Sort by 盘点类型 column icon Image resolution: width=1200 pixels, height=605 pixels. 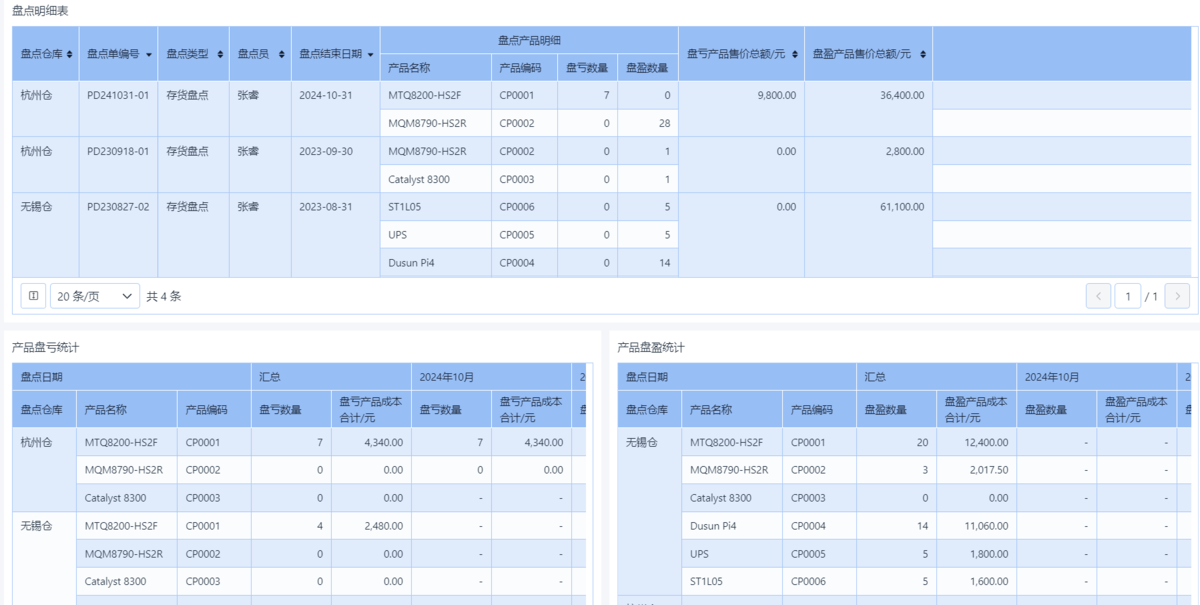220,54
